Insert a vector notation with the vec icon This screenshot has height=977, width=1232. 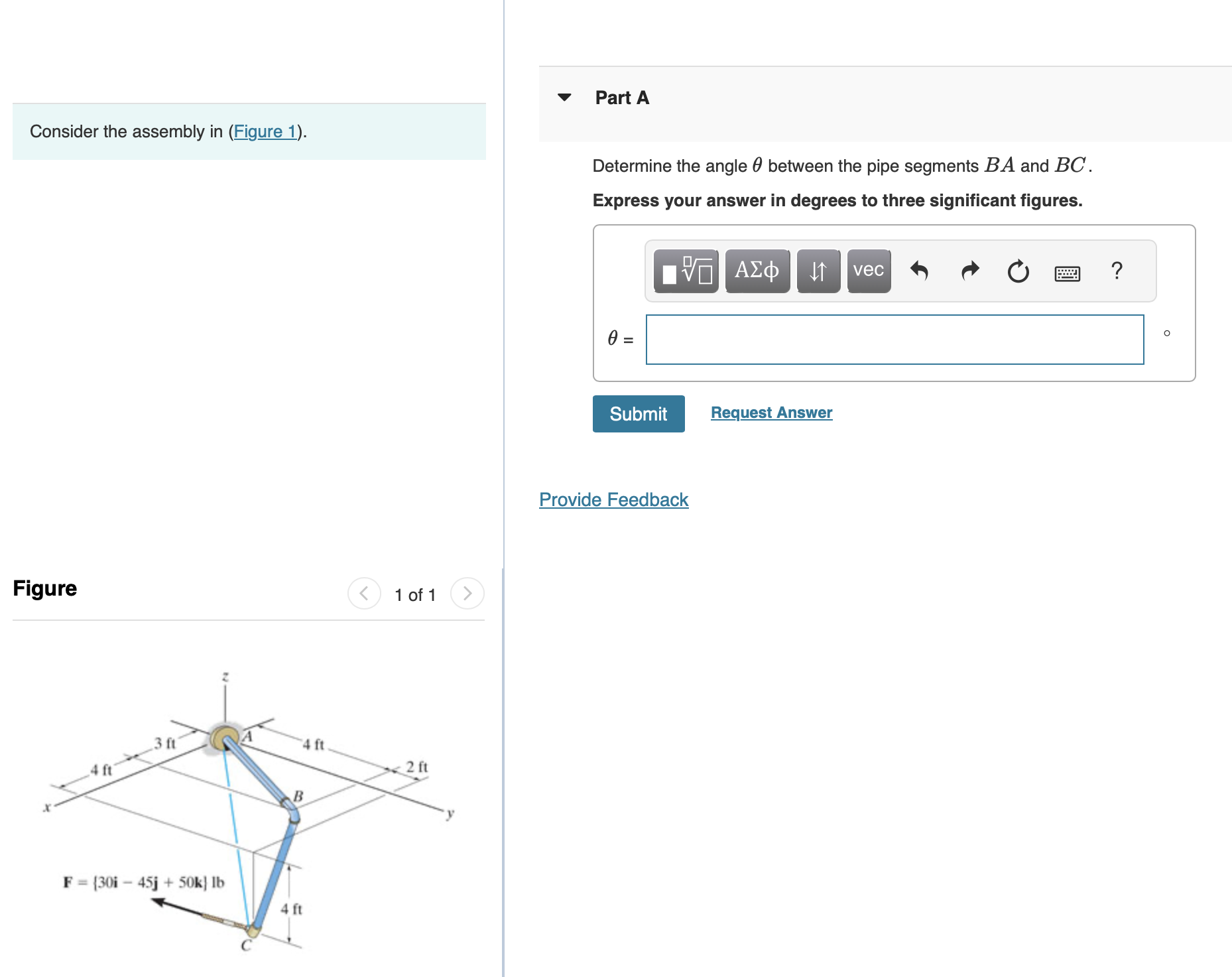coord(868,270)
